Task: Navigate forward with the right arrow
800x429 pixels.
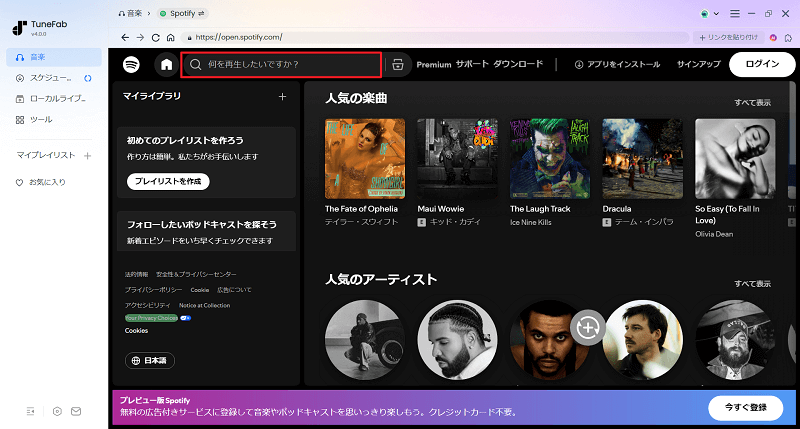Action: (x=140, y=37)
